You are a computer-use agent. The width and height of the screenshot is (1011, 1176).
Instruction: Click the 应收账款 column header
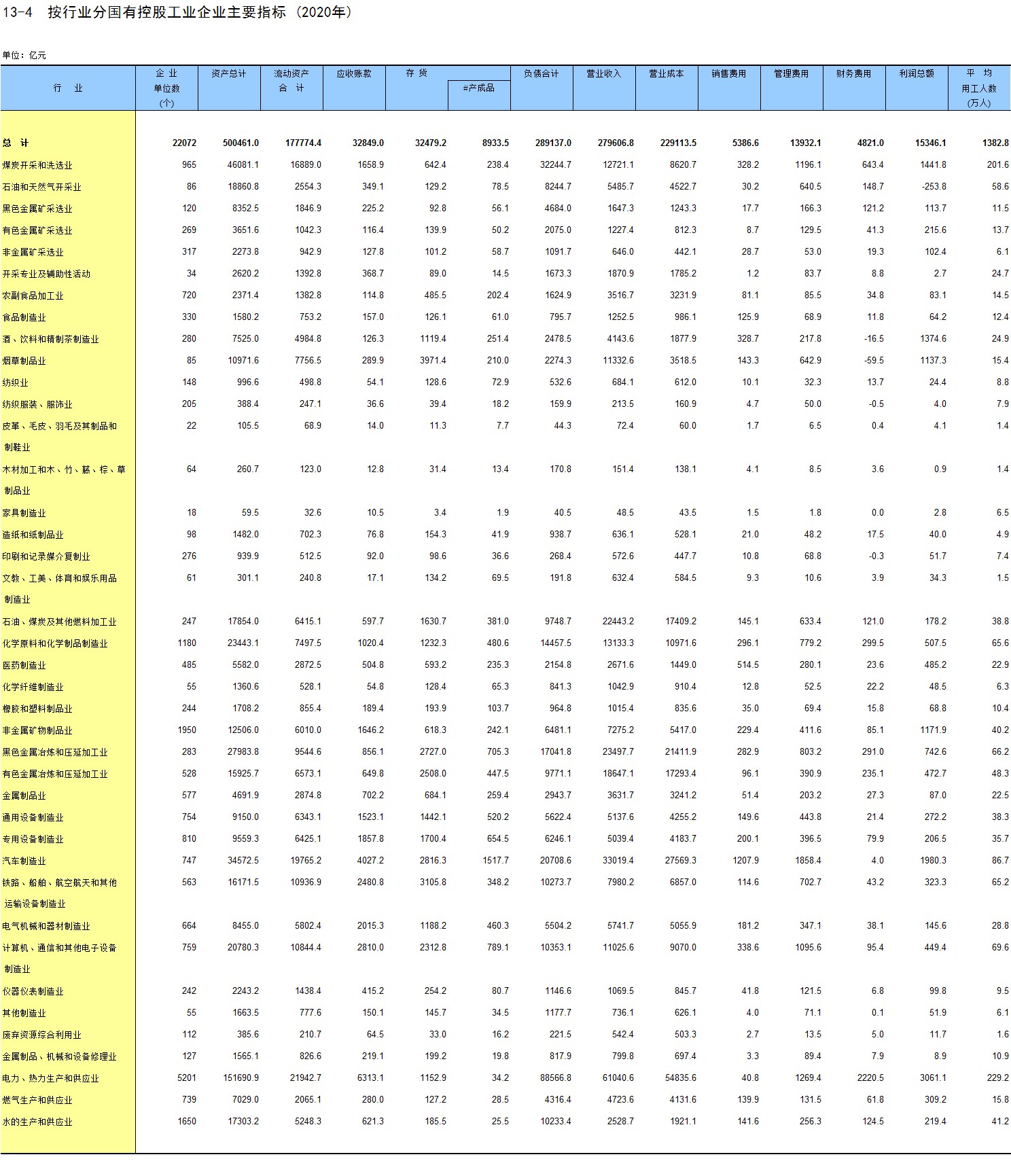354,74
